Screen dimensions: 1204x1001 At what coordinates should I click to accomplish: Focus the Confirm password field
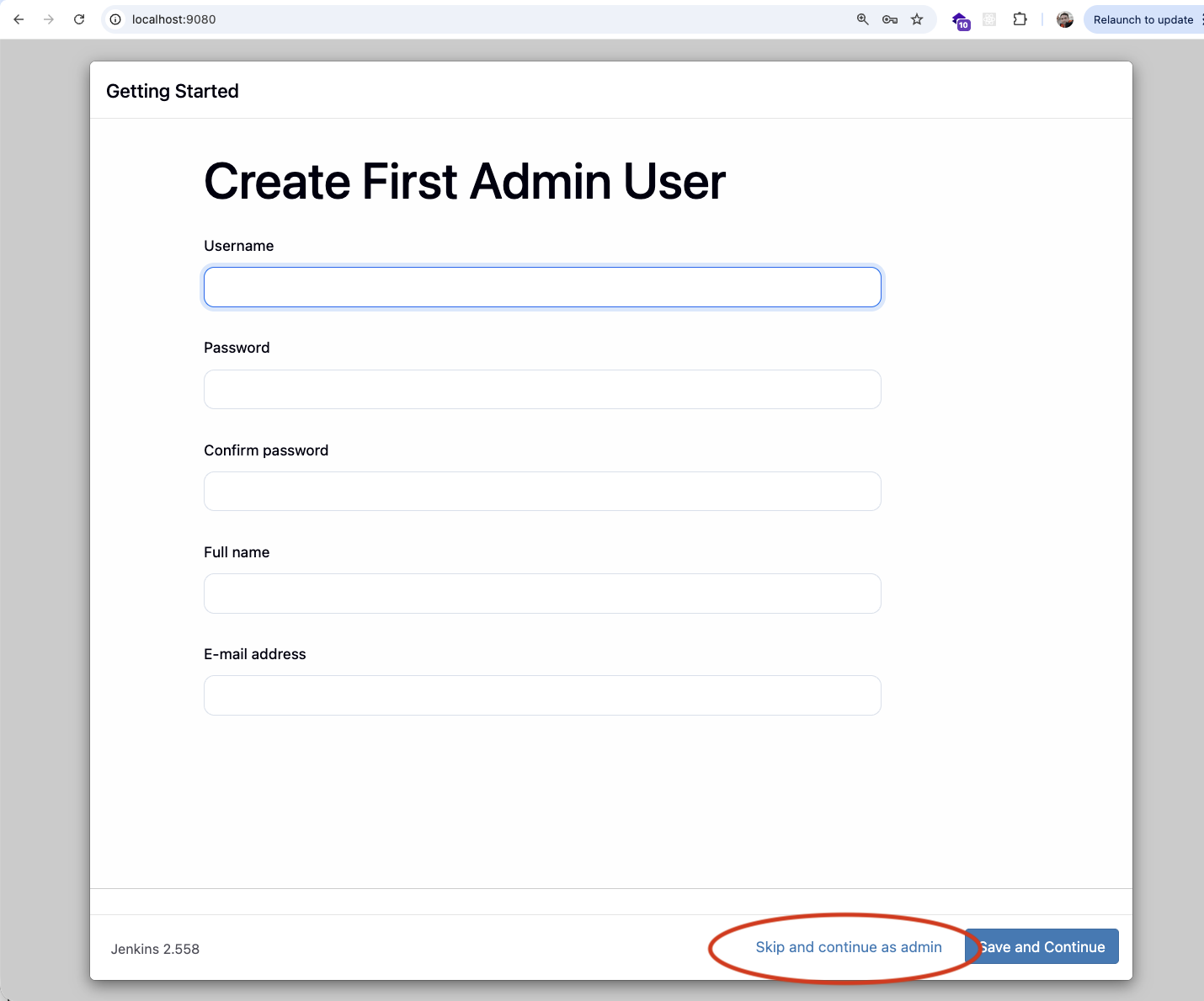(x=542, y=492)
